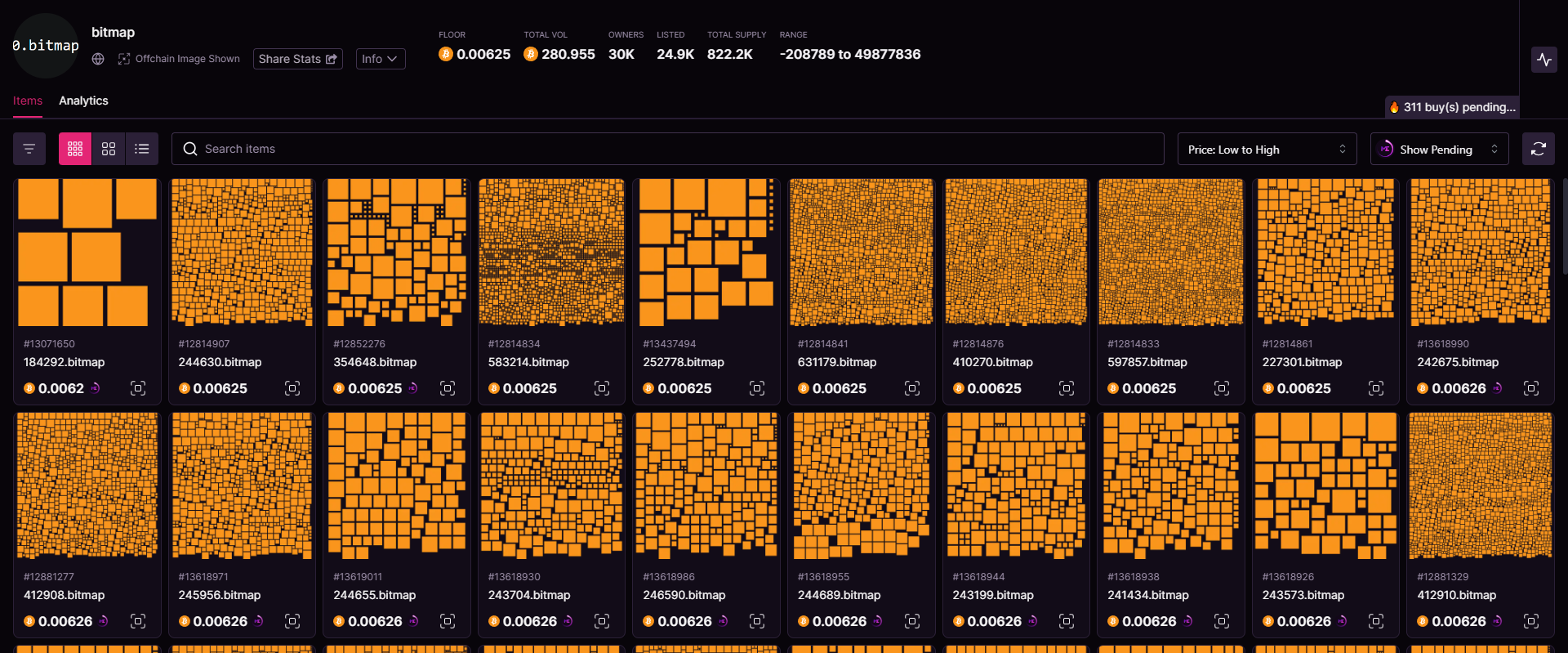Image resolution: width=1568 pixels, height=653 pixels.
Task: Select 244689.bitmap with scan icon
Action: 912,621
